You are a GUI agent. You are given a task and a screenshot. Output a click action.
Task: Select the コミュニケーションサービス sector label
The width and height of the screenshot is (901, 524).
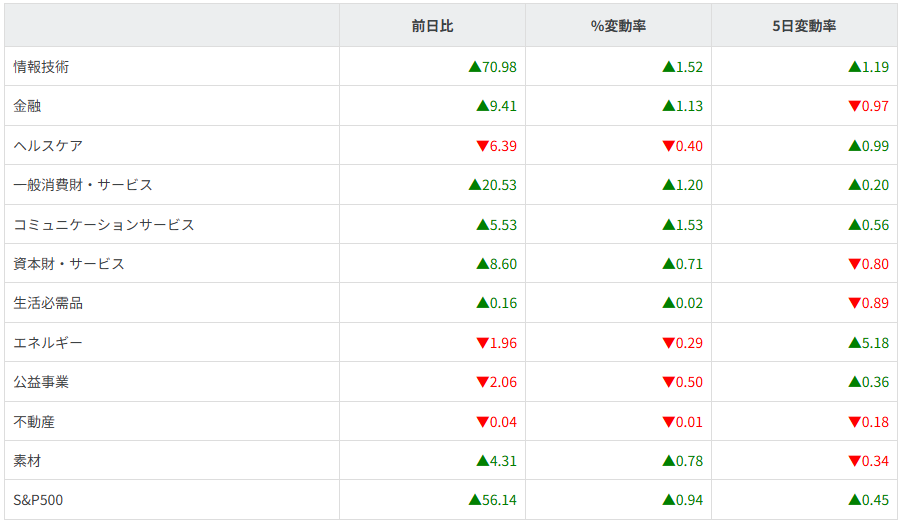point(104,225)
